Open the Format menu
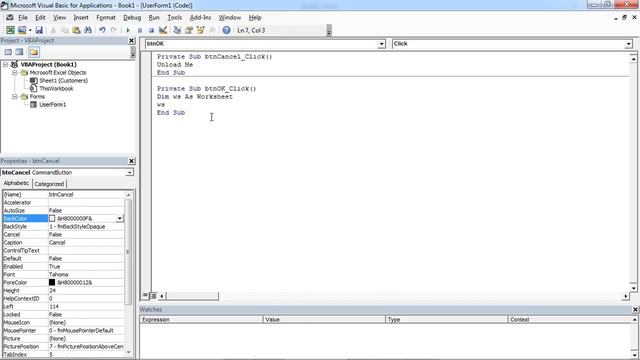Image resolution: width=640 pixels, height=360 pixels. pyautogui.click(x=106, y=18)
